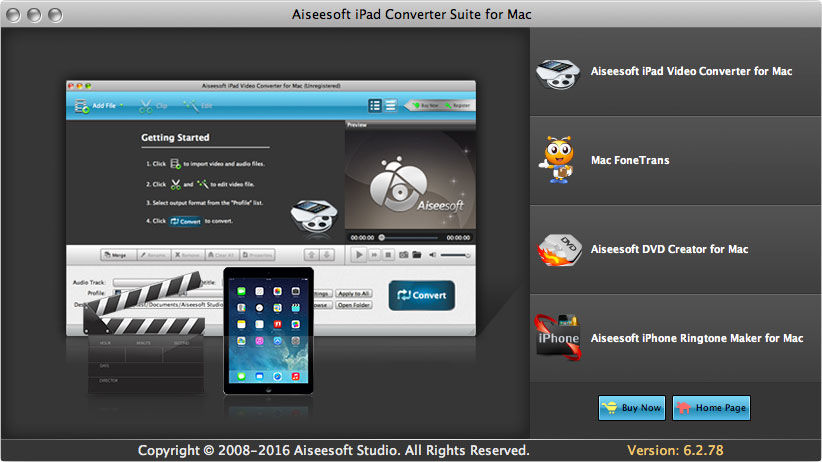Viewport: 822px width, 462px height.
Task: Click the volume slider in the preview player
Action: click(456, 255)
